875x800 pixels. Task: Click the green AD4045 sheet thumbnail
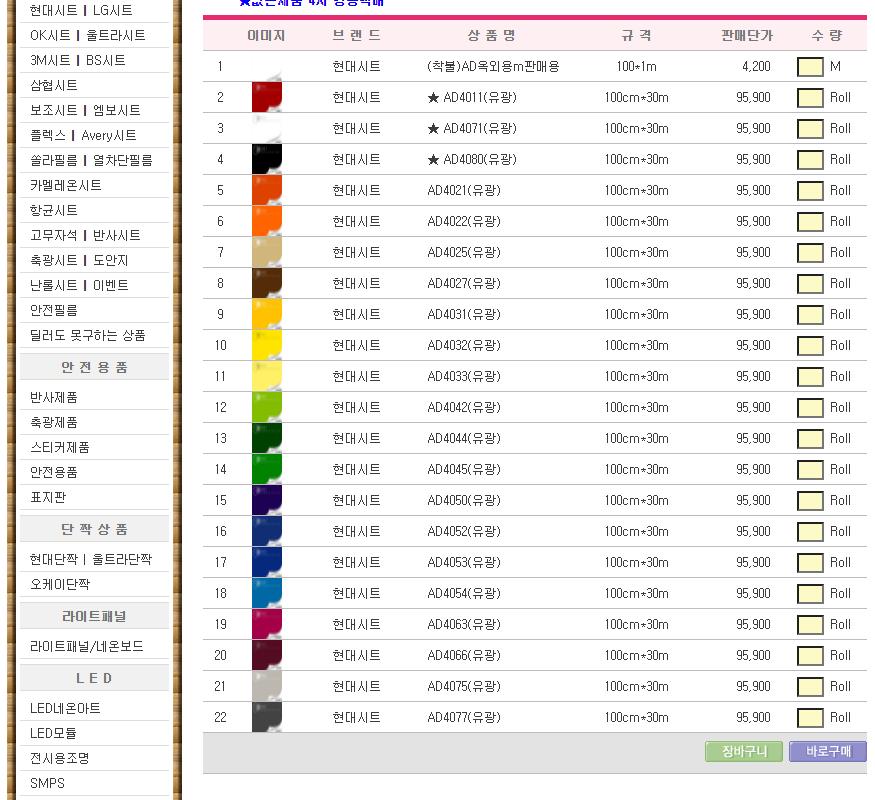point(267,469)
